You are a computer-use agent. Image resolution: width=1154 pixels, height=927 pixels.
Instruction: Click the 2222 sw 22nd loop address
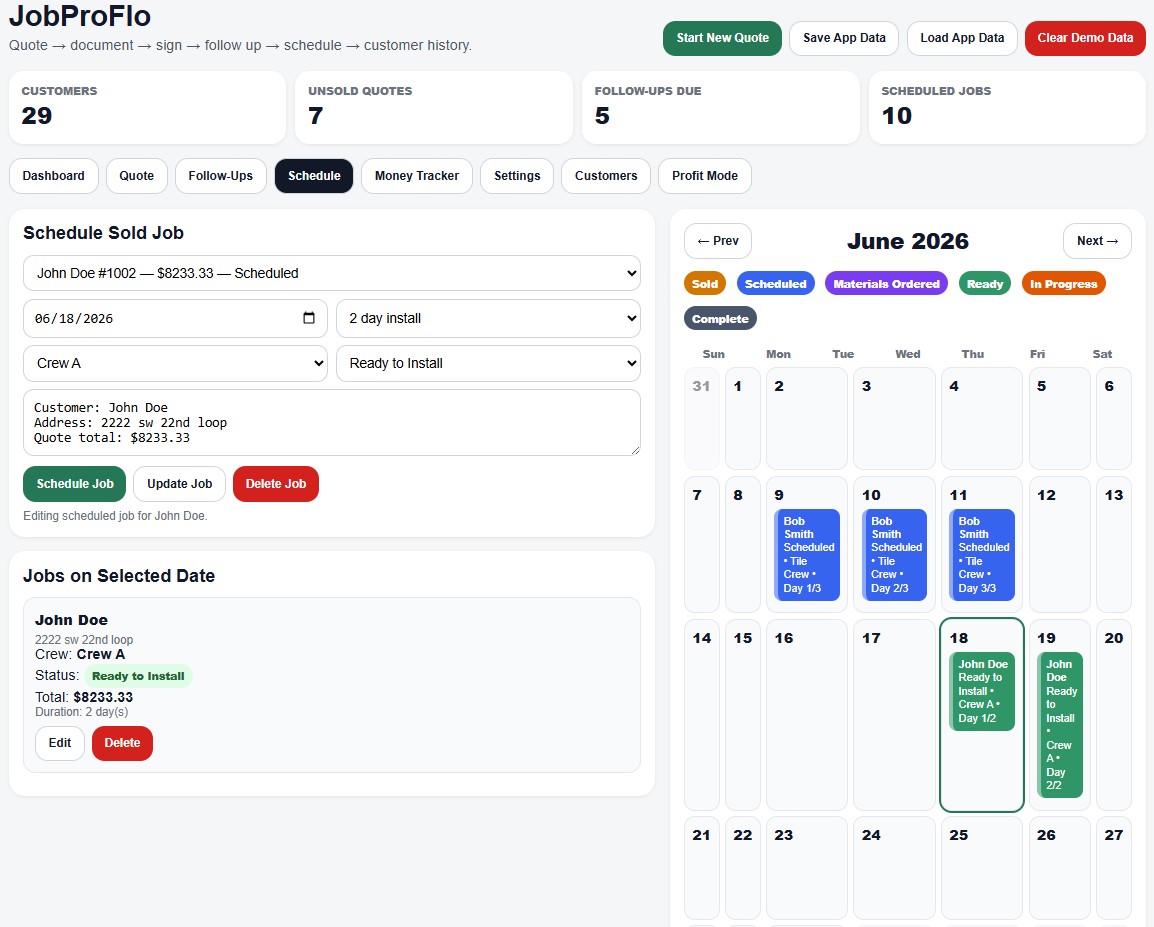click(84, 639)
